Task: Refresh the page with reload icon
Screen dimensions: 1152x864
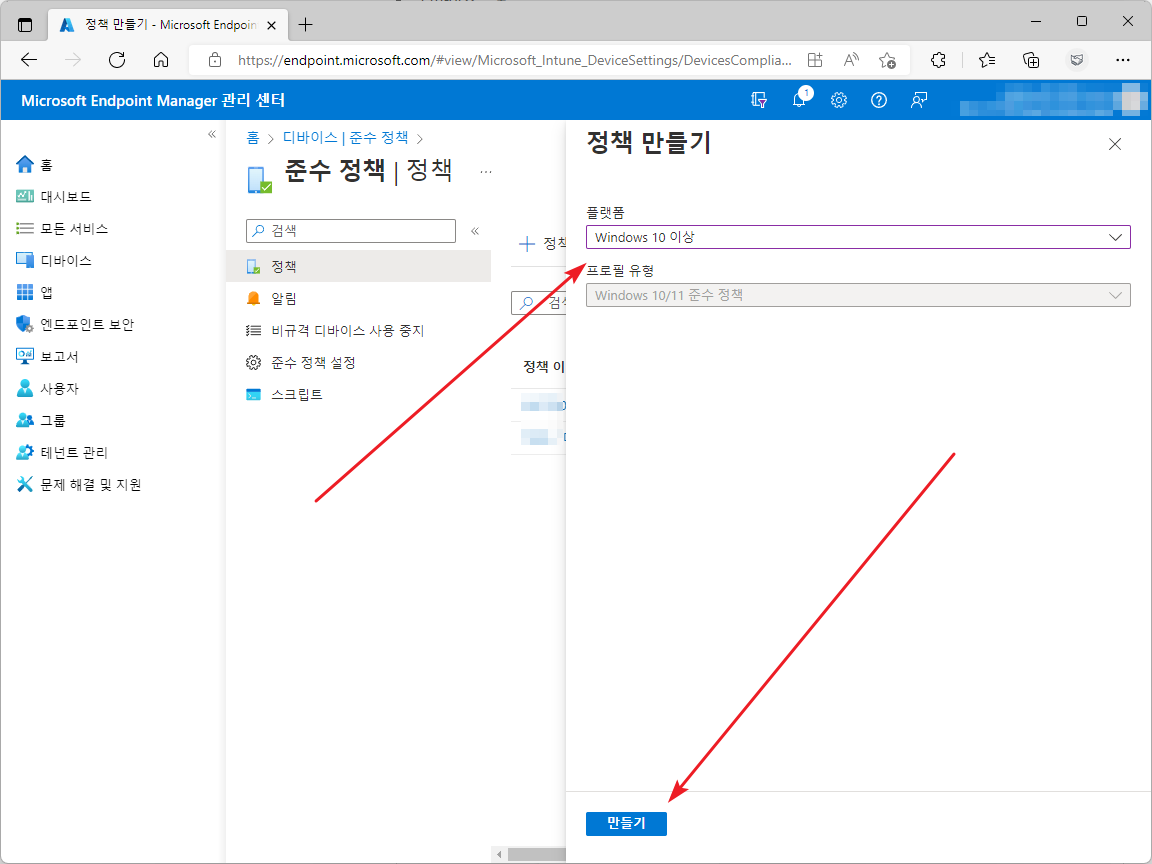Action: (117, 60)
